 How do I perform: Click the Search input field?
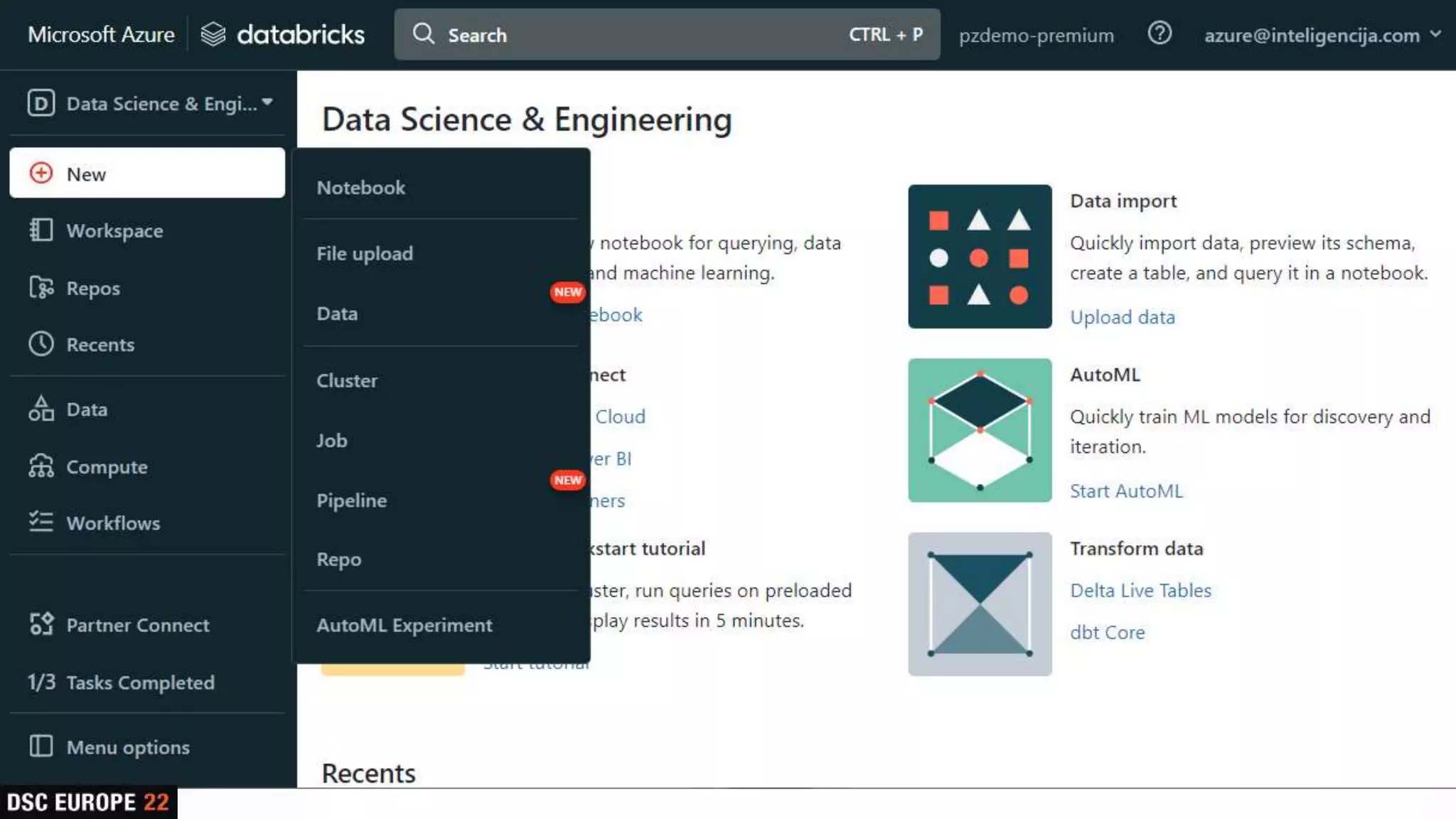pyautogui.click(x=640, y=35)
